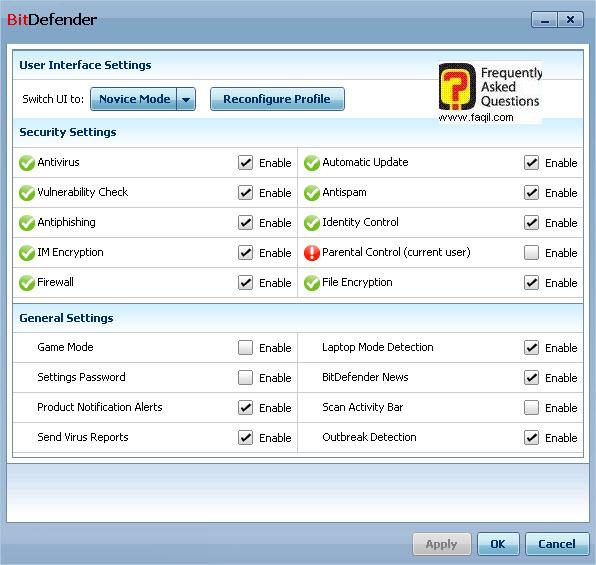Click Cancel to discard changes

[x=557, y=544]
